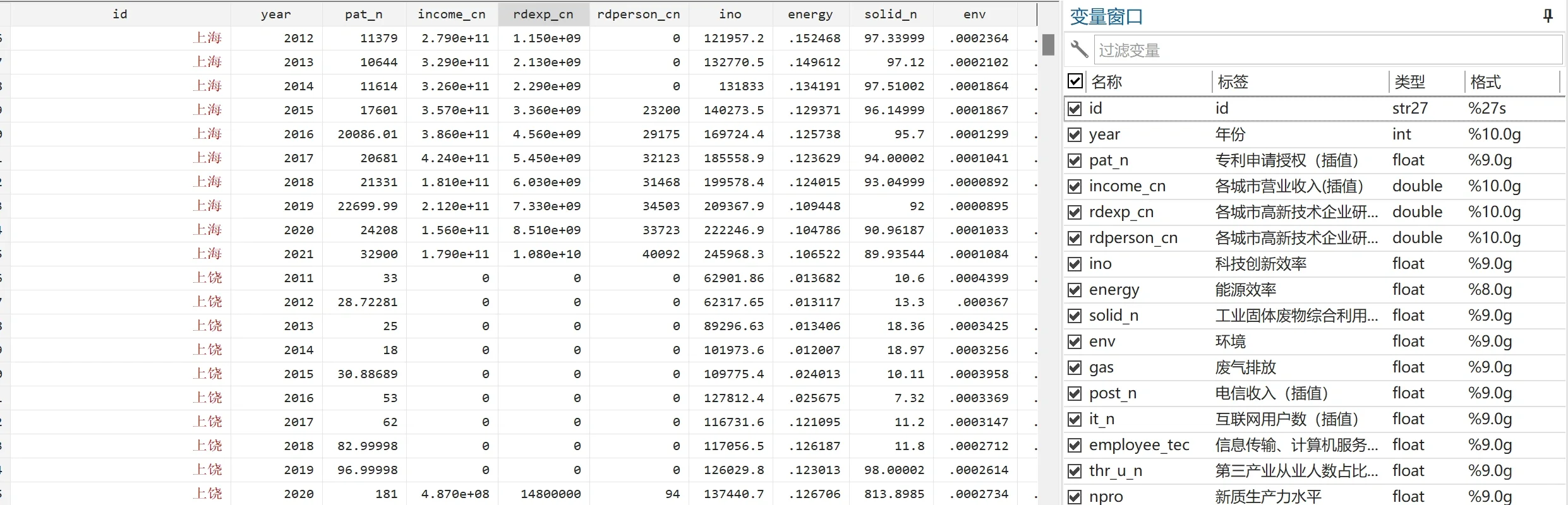Select the energy column header in data grid
The height and width of the screenshot is (505, 1568).
tap(810, 14)
